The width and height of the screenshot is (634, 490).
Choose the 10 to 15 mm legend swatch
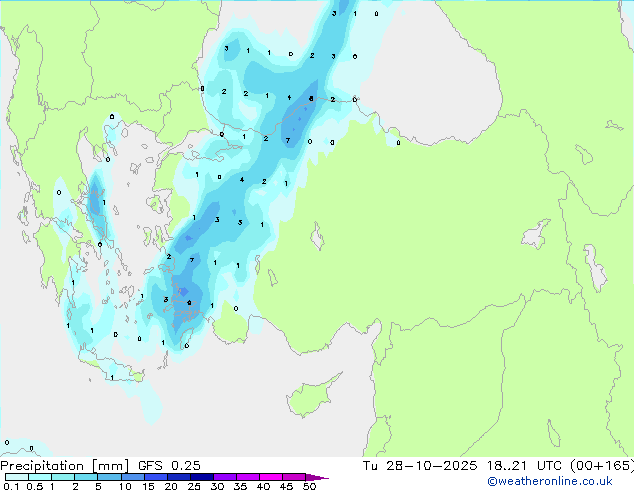[132, 477]
